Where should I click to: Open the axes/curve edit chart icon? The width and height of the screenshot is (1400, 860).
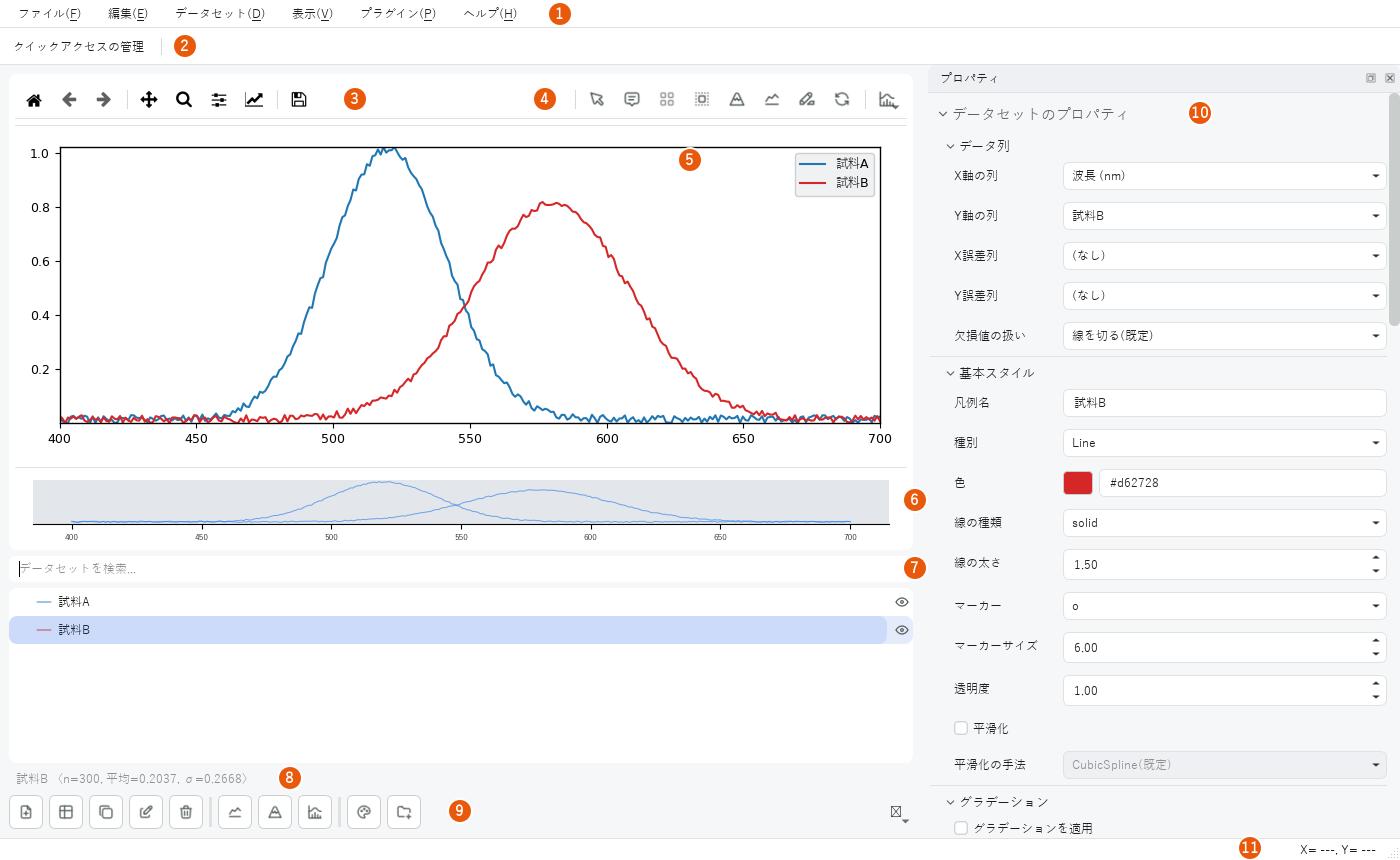click(x=254, y=100)
